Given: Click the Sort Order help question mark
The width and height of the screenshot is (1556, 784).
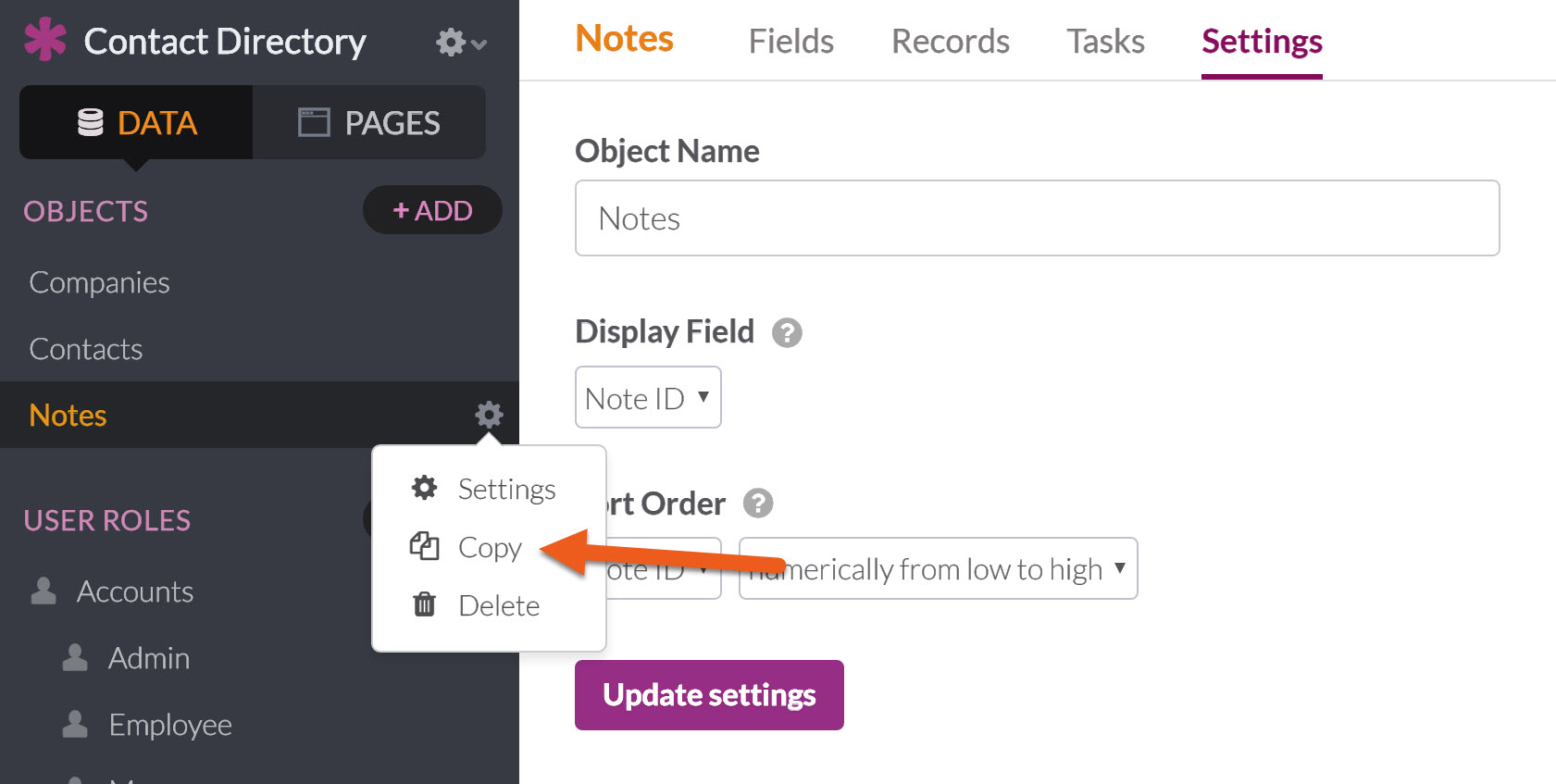Looking at the screenshot, I should click(x=758, y=504).
